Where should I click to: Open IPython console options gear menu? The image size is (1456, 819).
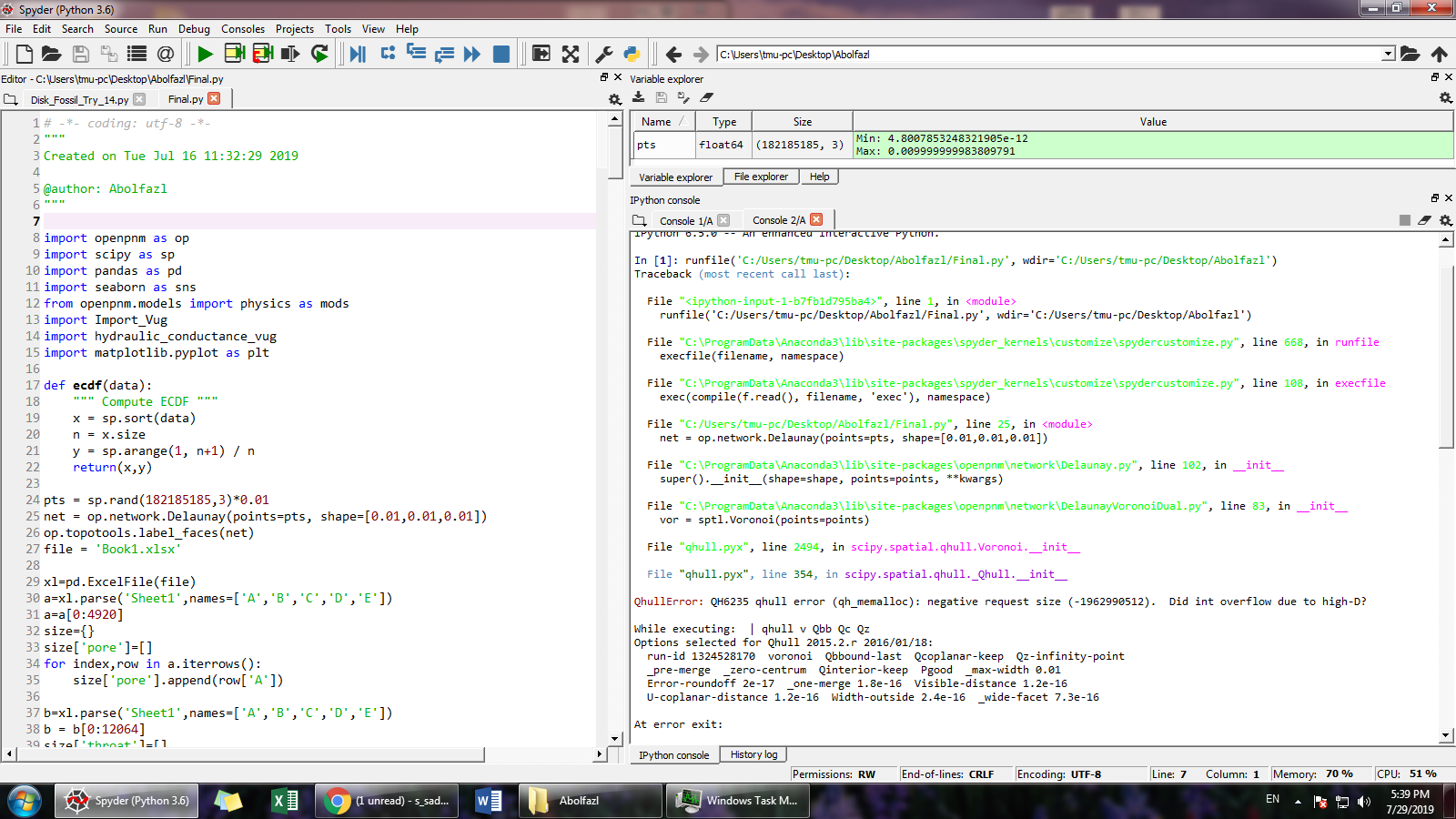1446,220
